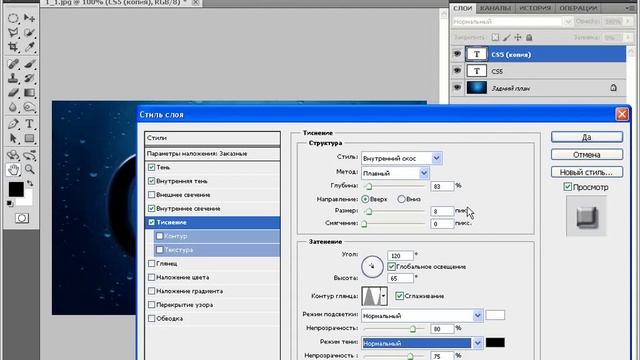Open the Контур глянца contour picker arrow

point(383,296)
